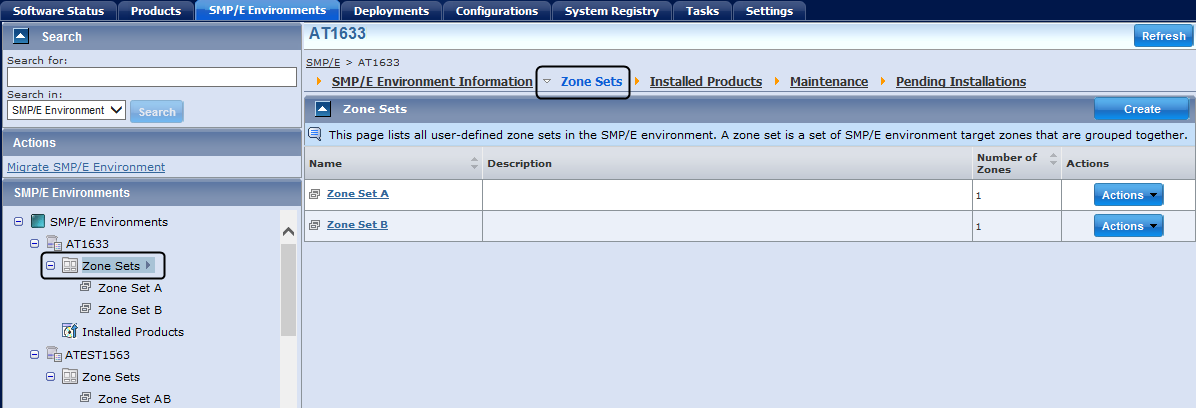Click the Zone Sets folder icon under AT1633

(69, 266)
